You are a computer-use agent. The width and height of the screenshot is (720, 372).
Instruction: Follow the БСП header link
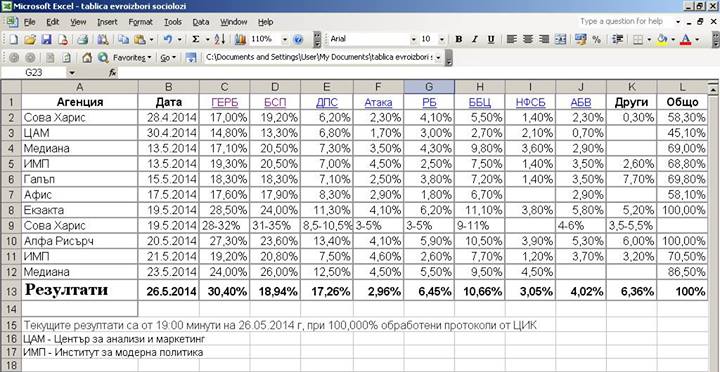(276, 102)
